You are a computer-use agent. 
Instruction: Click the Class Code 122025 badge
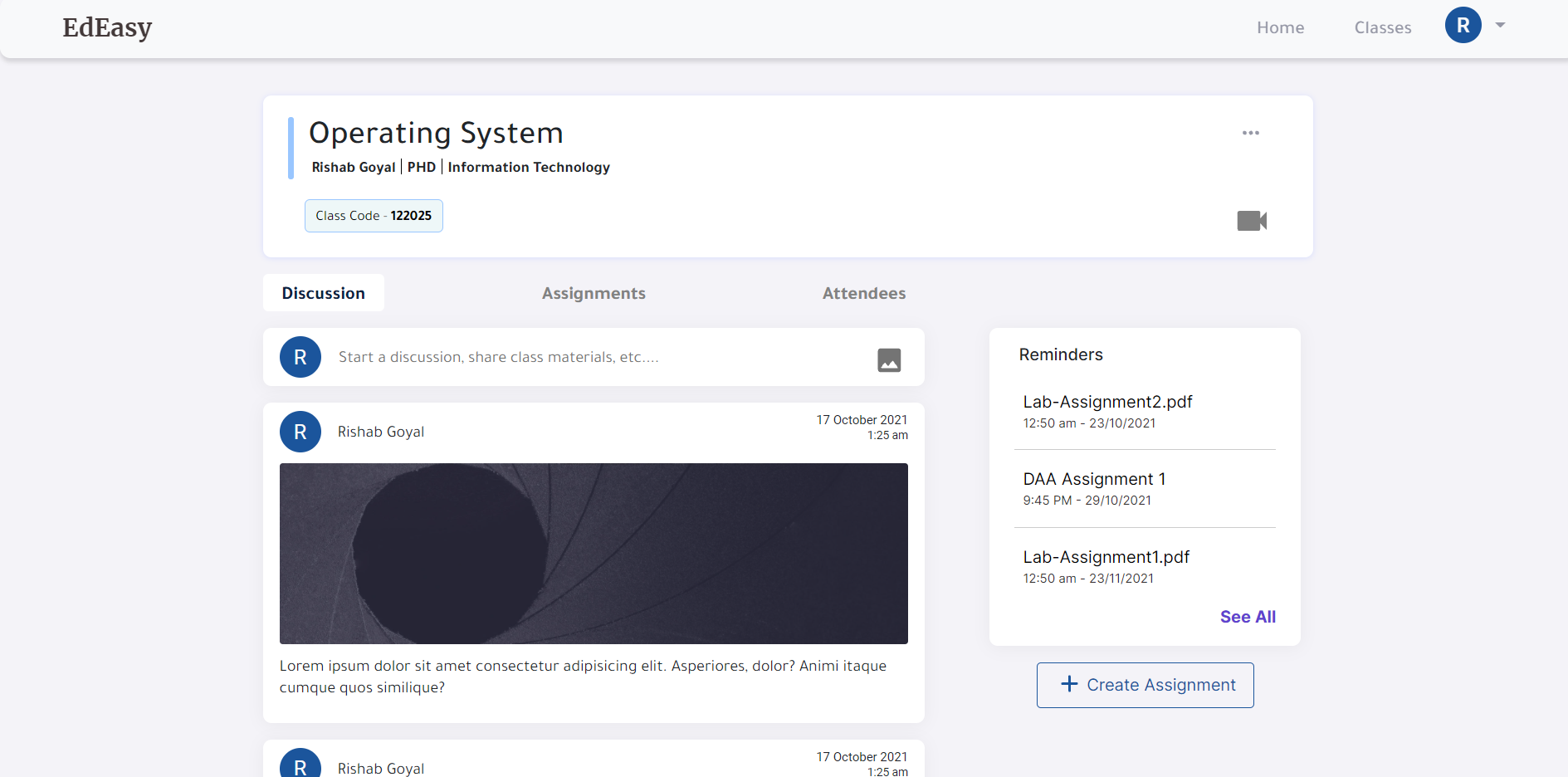(374, 216)
